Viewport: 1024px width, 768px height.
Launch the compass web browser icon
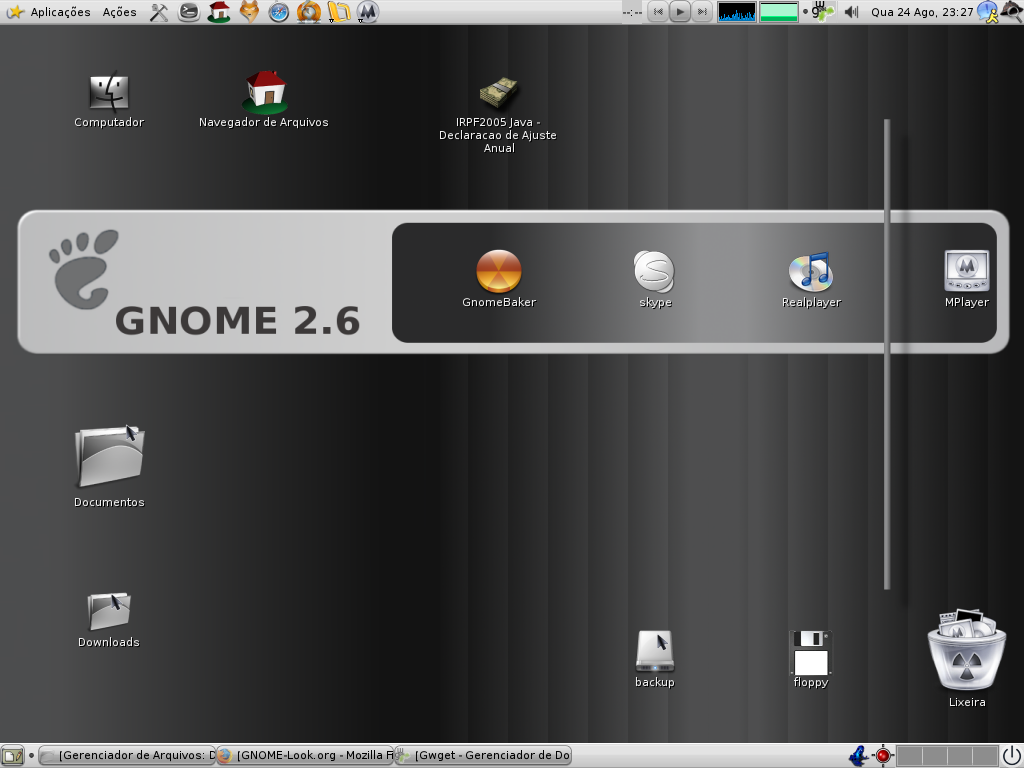click(x=279, y=12)
